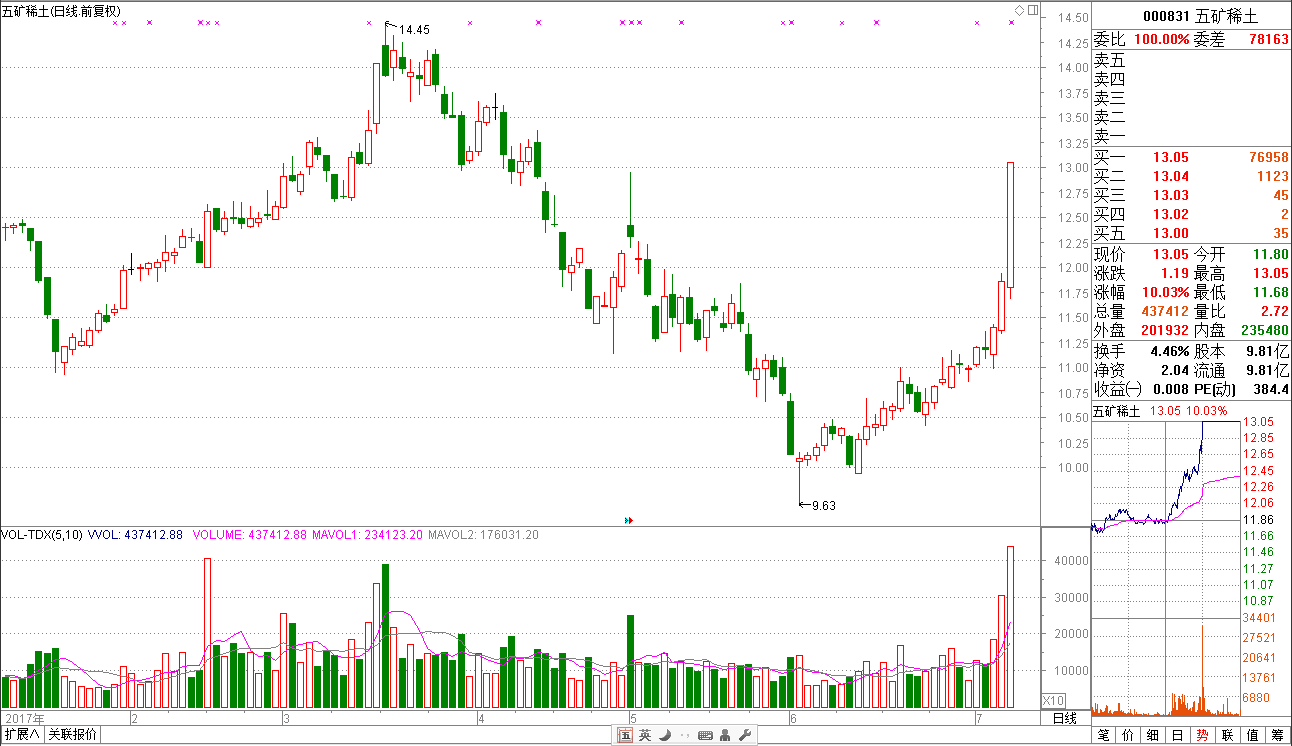Screen dimensions: 1292x746
Task: Click the intraday volume spike in mini chart
Action: click(1201, 670)
